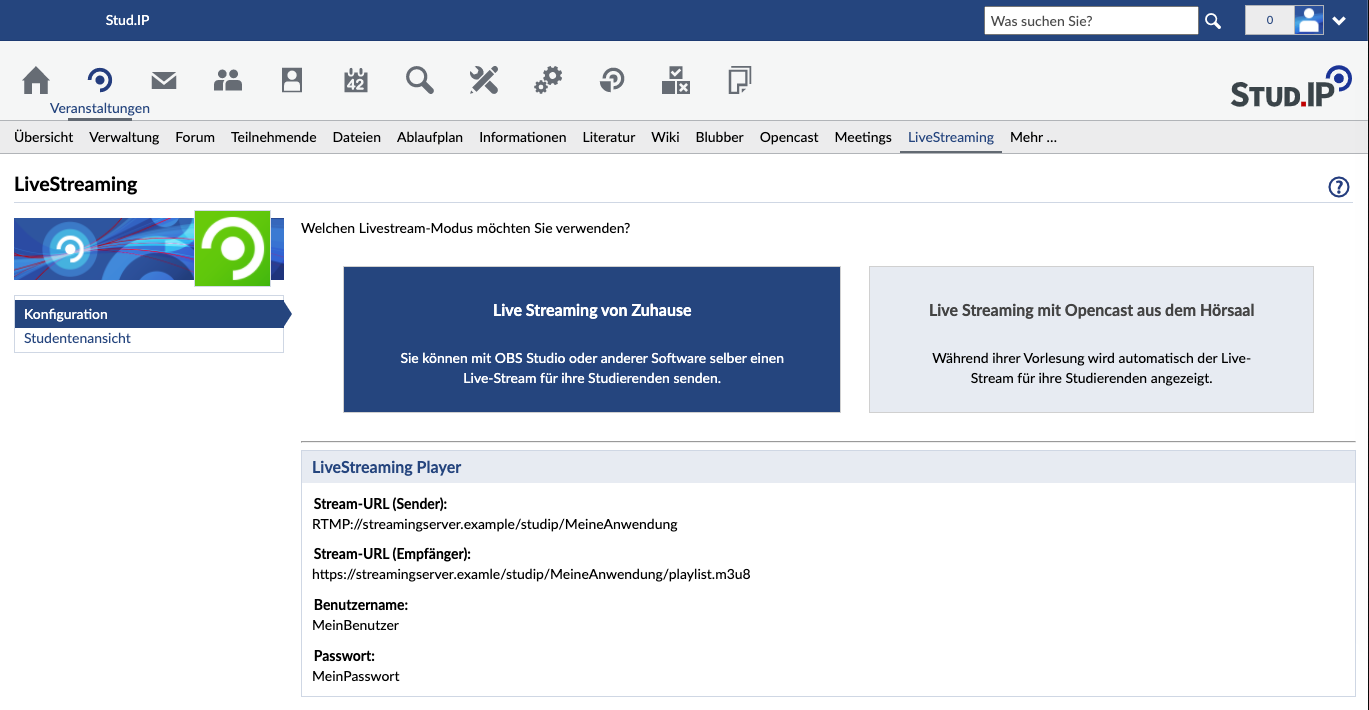Open the Community people icon
1369x710 pixels.
point(228,80)
